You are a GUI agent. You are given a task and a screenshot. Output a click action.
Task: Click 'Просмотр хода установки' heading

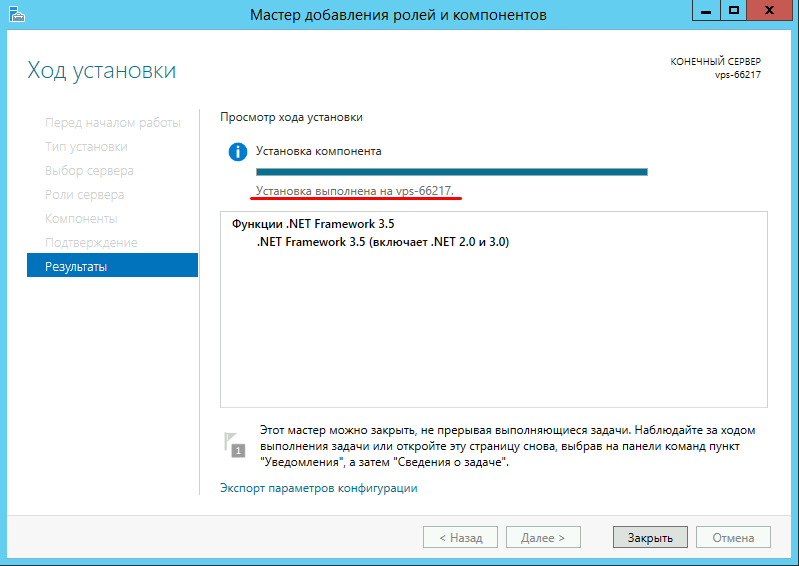click(291, 117)
